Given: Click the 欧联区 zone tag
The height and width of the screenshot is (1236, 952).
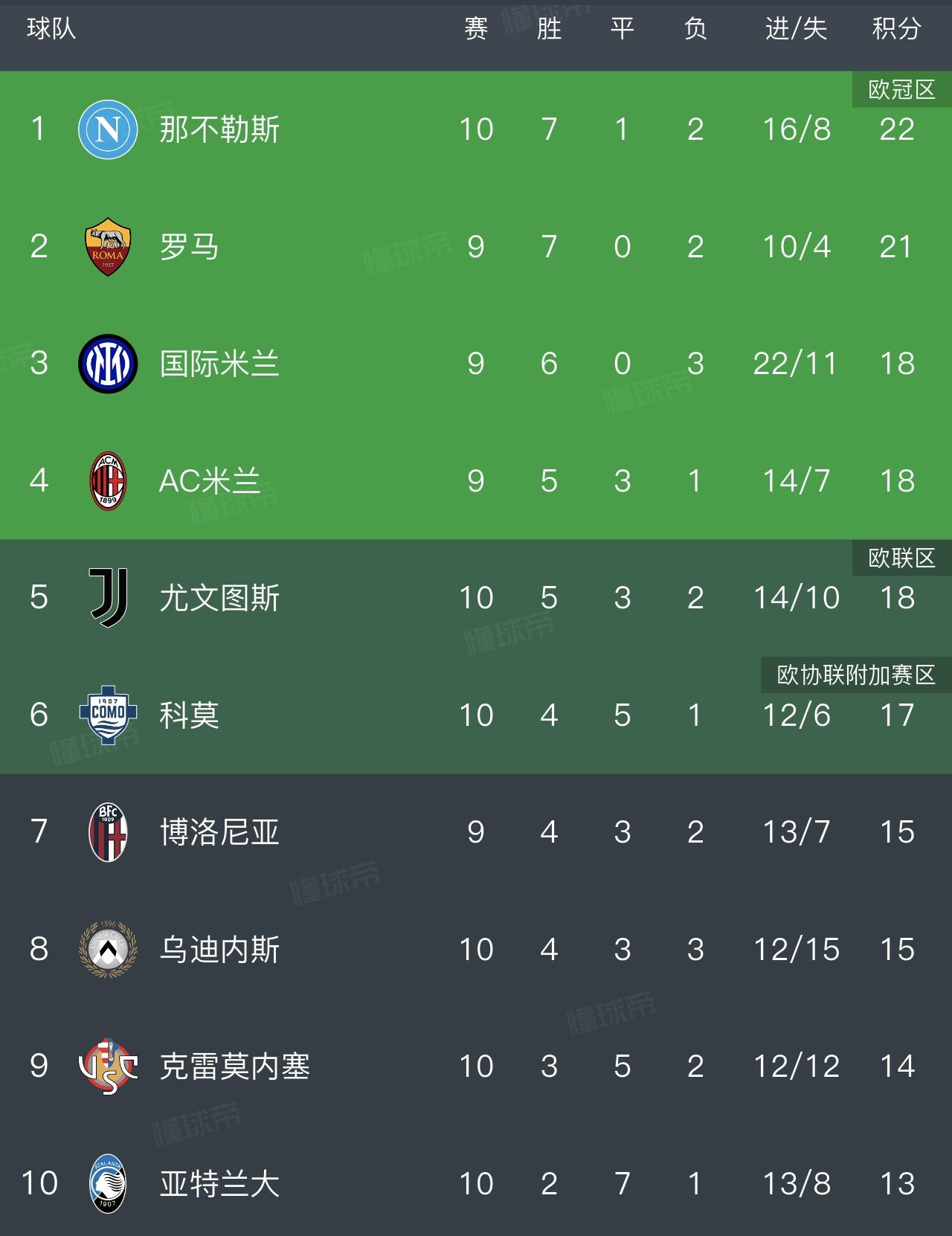Looking at the screenshot, I should tap(901, 558).
